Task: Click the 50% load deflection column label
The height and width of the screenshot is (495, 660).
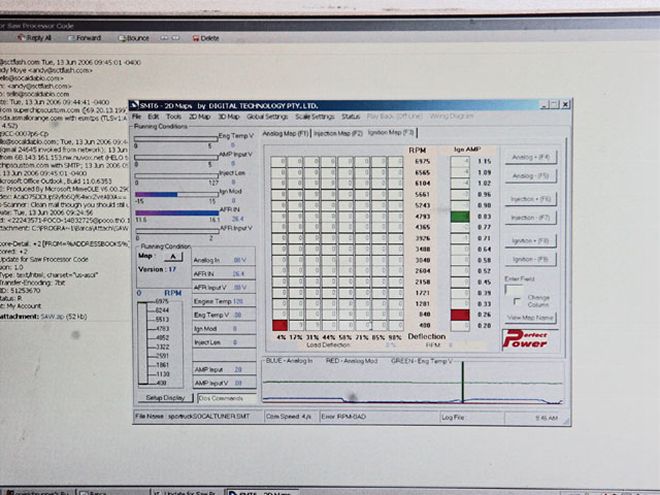Action: coord(345,337)
